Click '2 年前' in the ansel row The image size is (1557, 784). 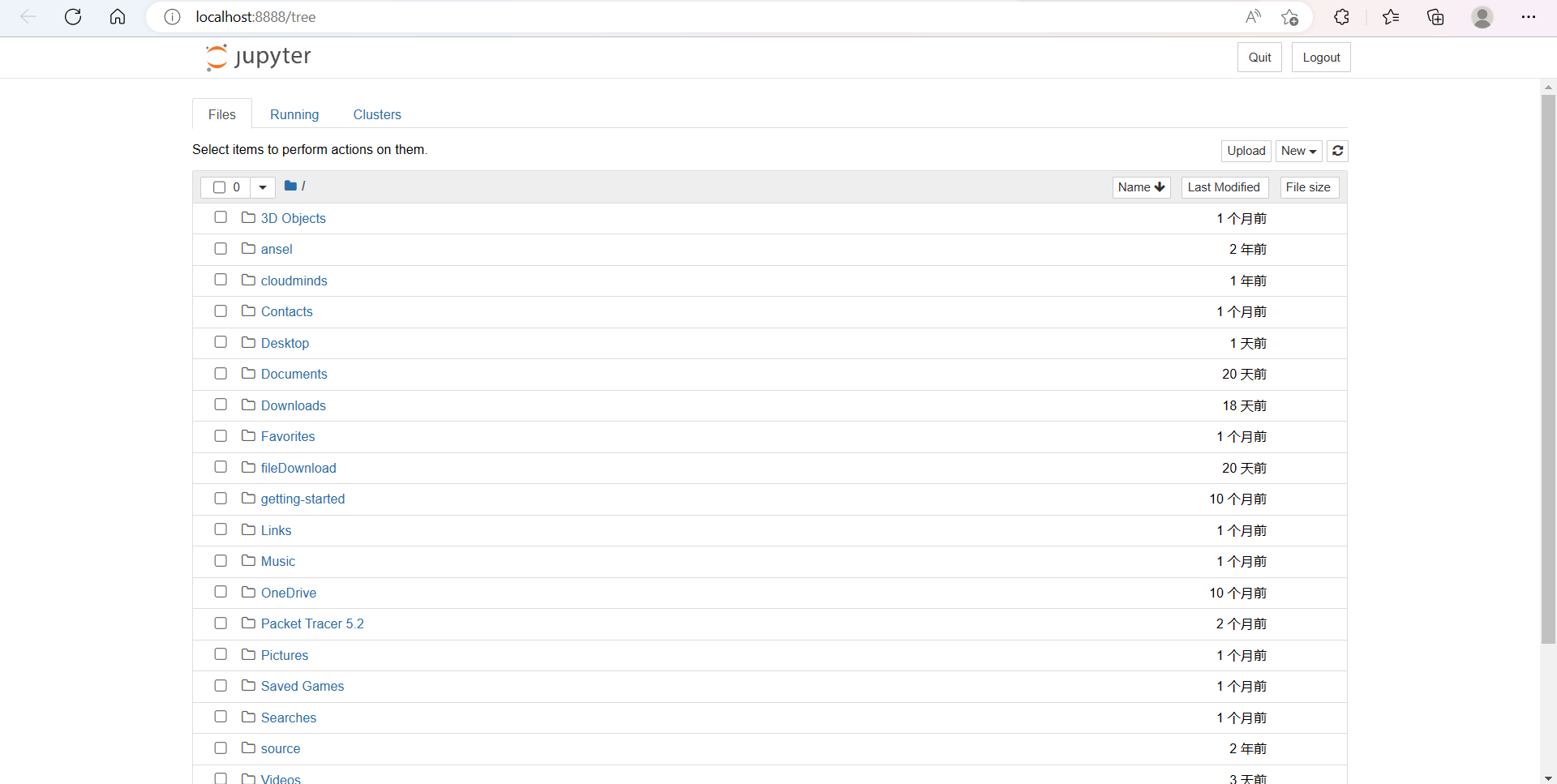[1247, 249]
